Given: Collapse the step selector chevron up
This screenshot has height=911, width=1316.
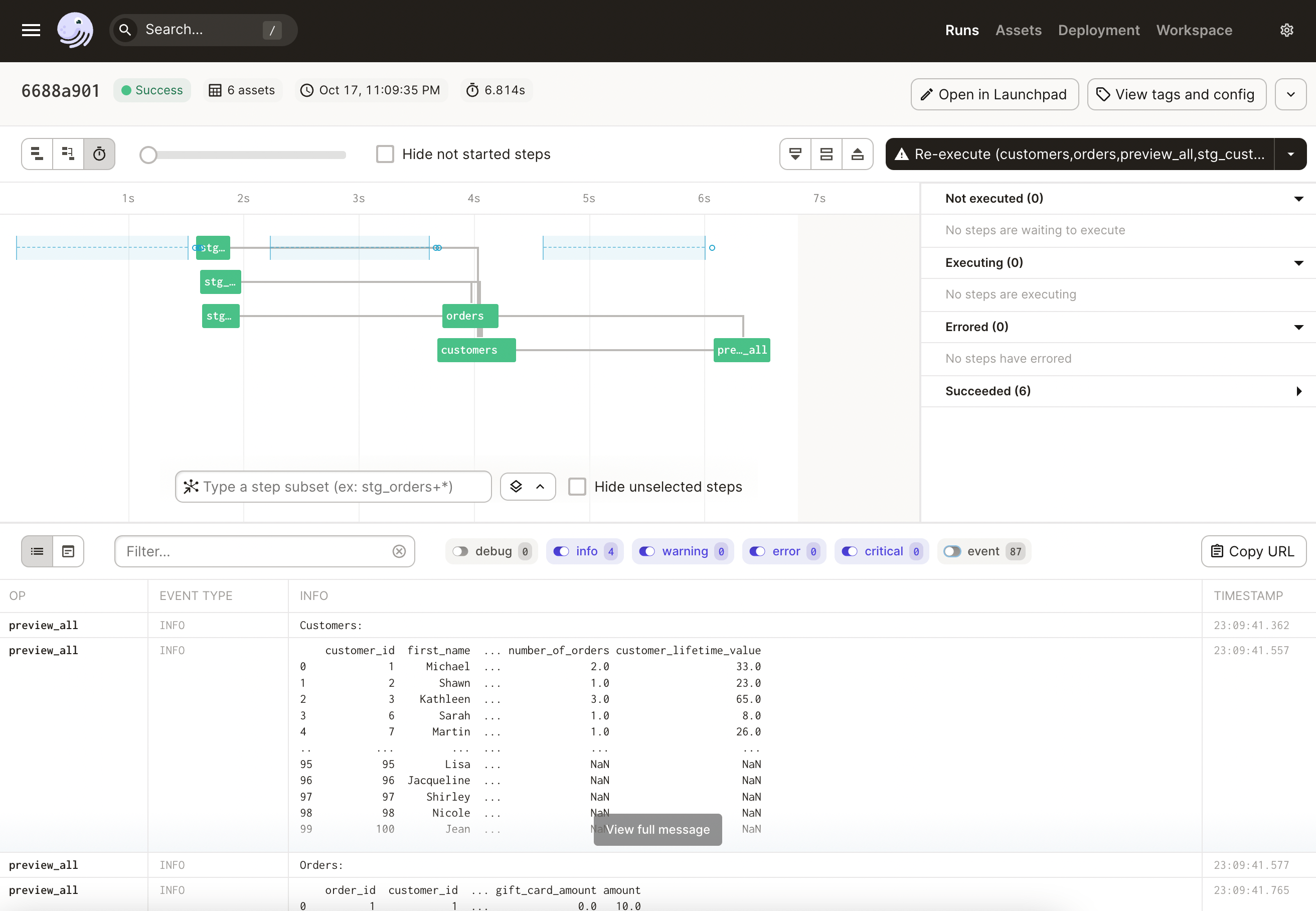Looking at the screenshot, I should [540, 487].
